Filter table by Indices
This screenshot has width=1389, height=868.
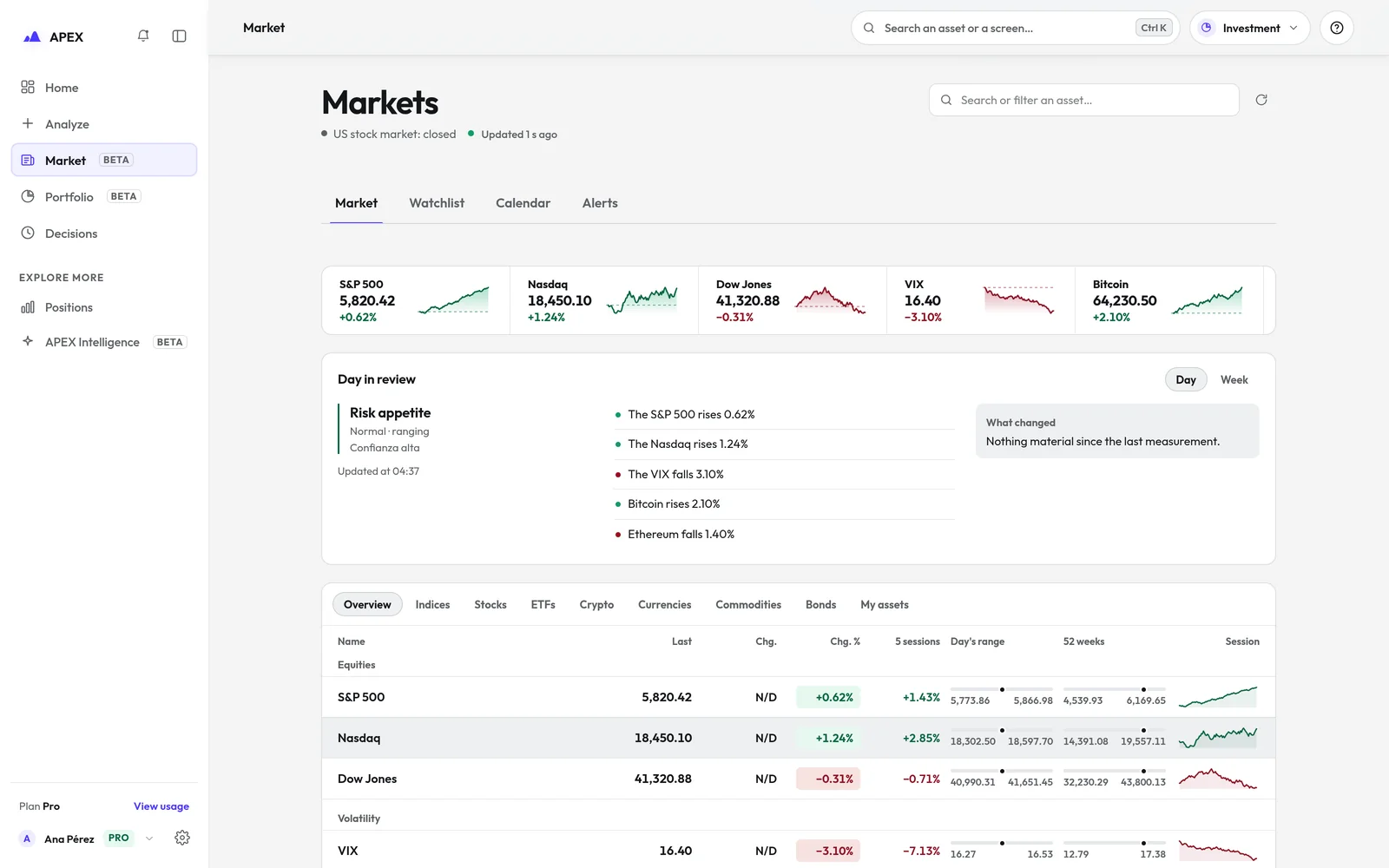[x=432, y=605]
